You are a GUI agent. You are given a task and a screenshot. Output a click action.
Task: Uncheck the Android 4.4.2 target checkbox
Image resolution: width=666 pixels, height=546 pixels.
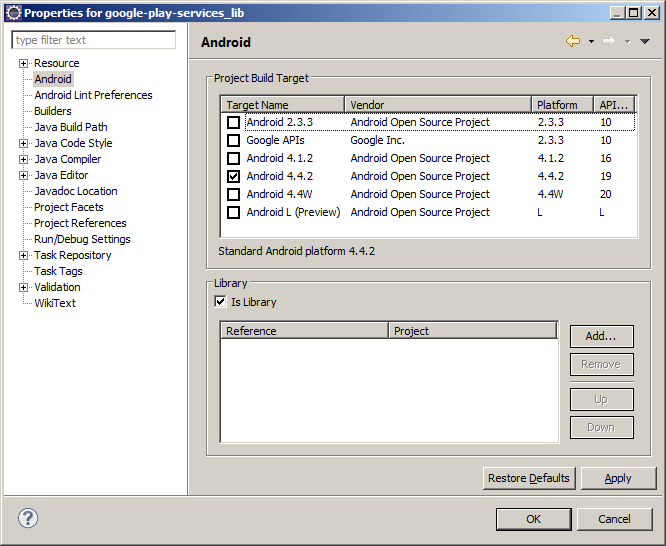[233, 176]
